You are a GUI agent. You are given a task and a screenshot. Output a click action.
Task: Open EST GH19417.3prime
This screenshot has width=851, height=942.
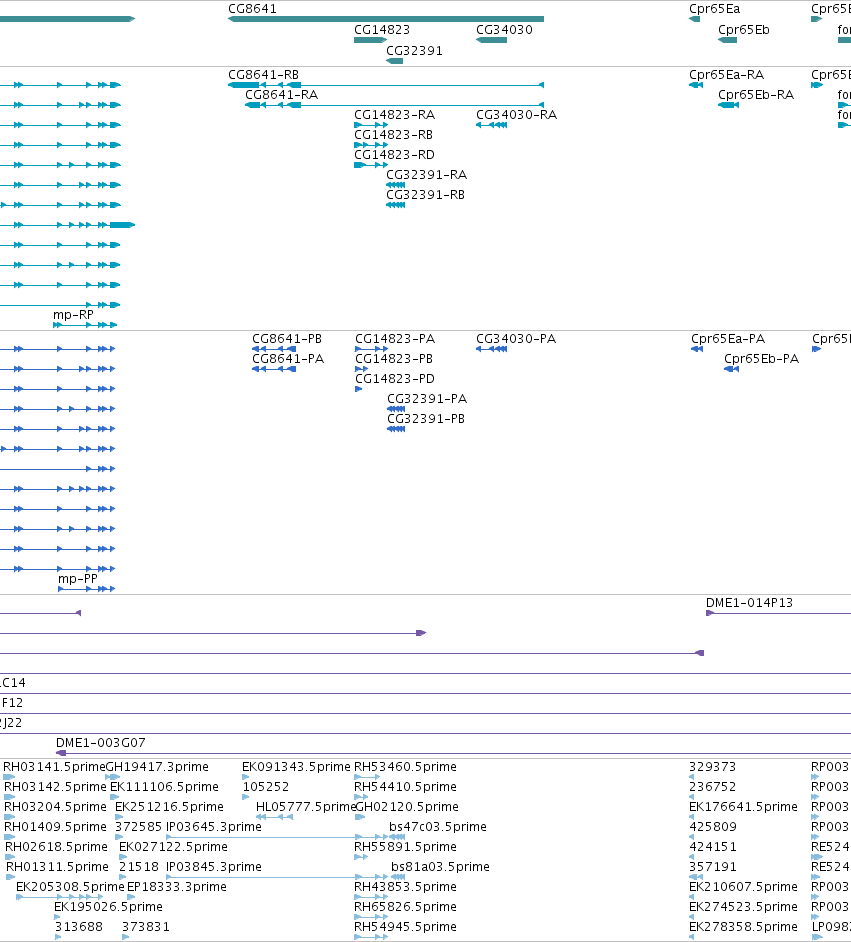(157, 767)
